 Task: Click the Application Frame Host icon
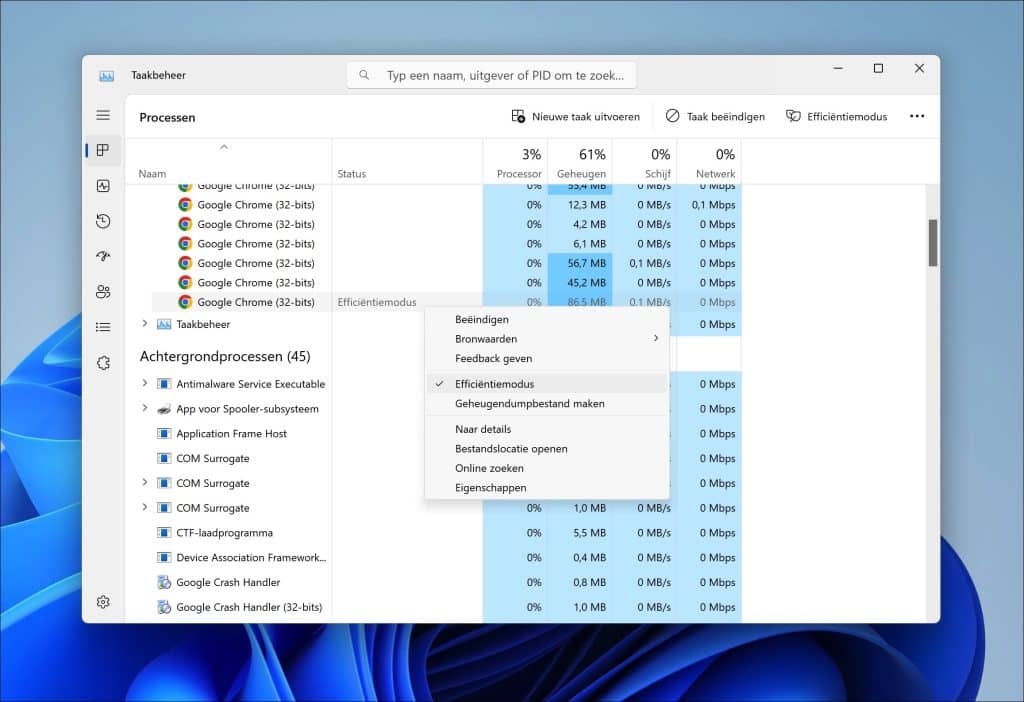point(164,434)
